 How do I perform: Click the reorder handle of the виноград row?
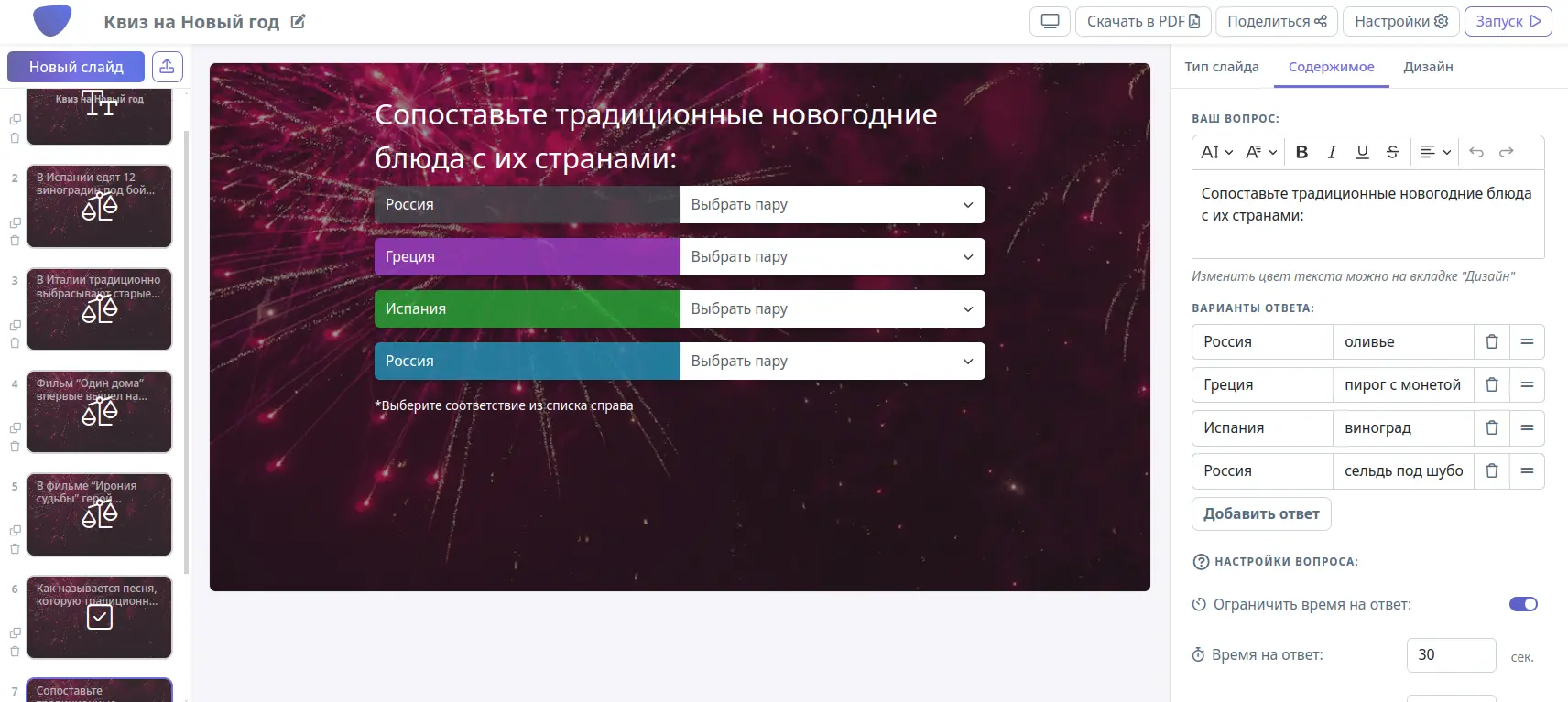coord(1527,427)
